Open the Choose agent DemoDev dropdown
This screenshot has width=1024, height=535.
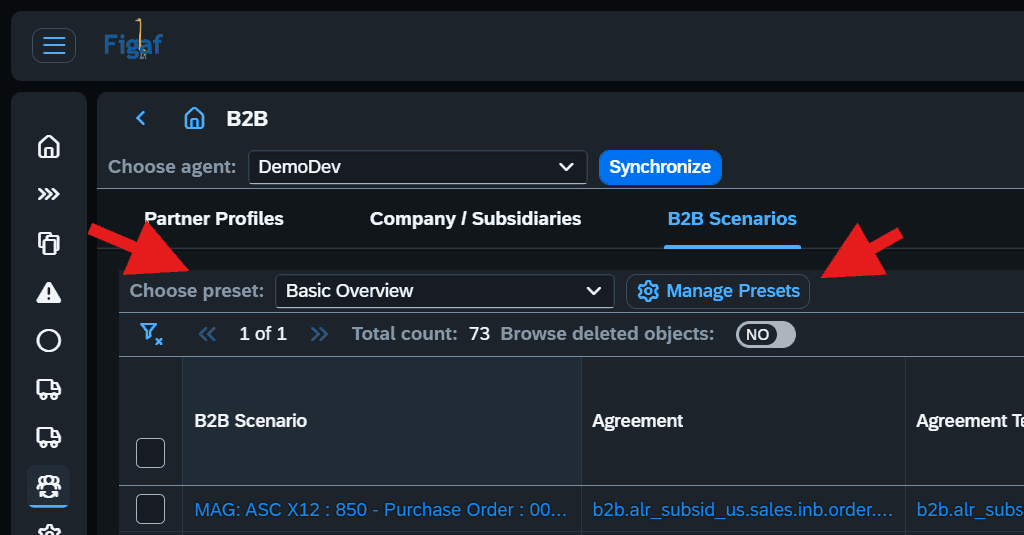coord(417,167)
